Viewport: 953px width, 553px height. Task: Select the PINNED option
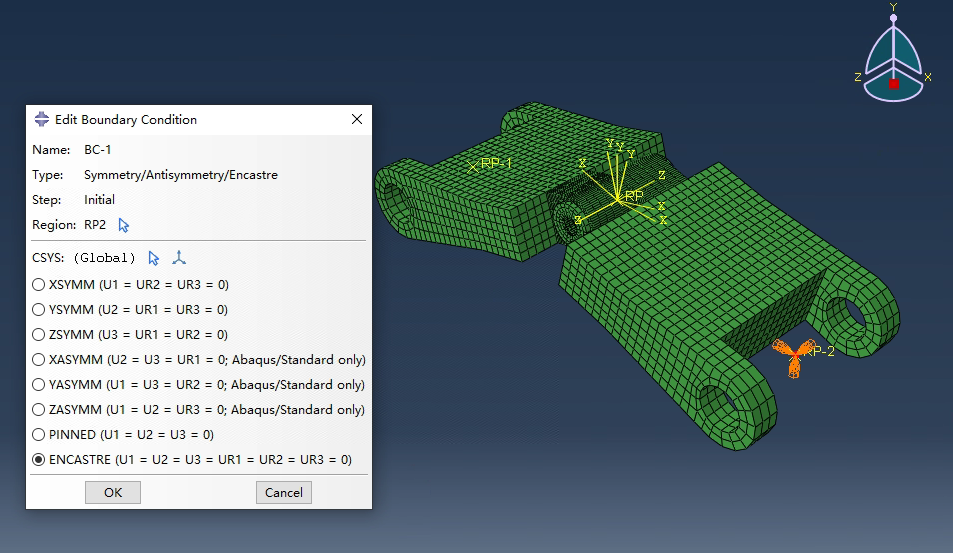point(39,434)
